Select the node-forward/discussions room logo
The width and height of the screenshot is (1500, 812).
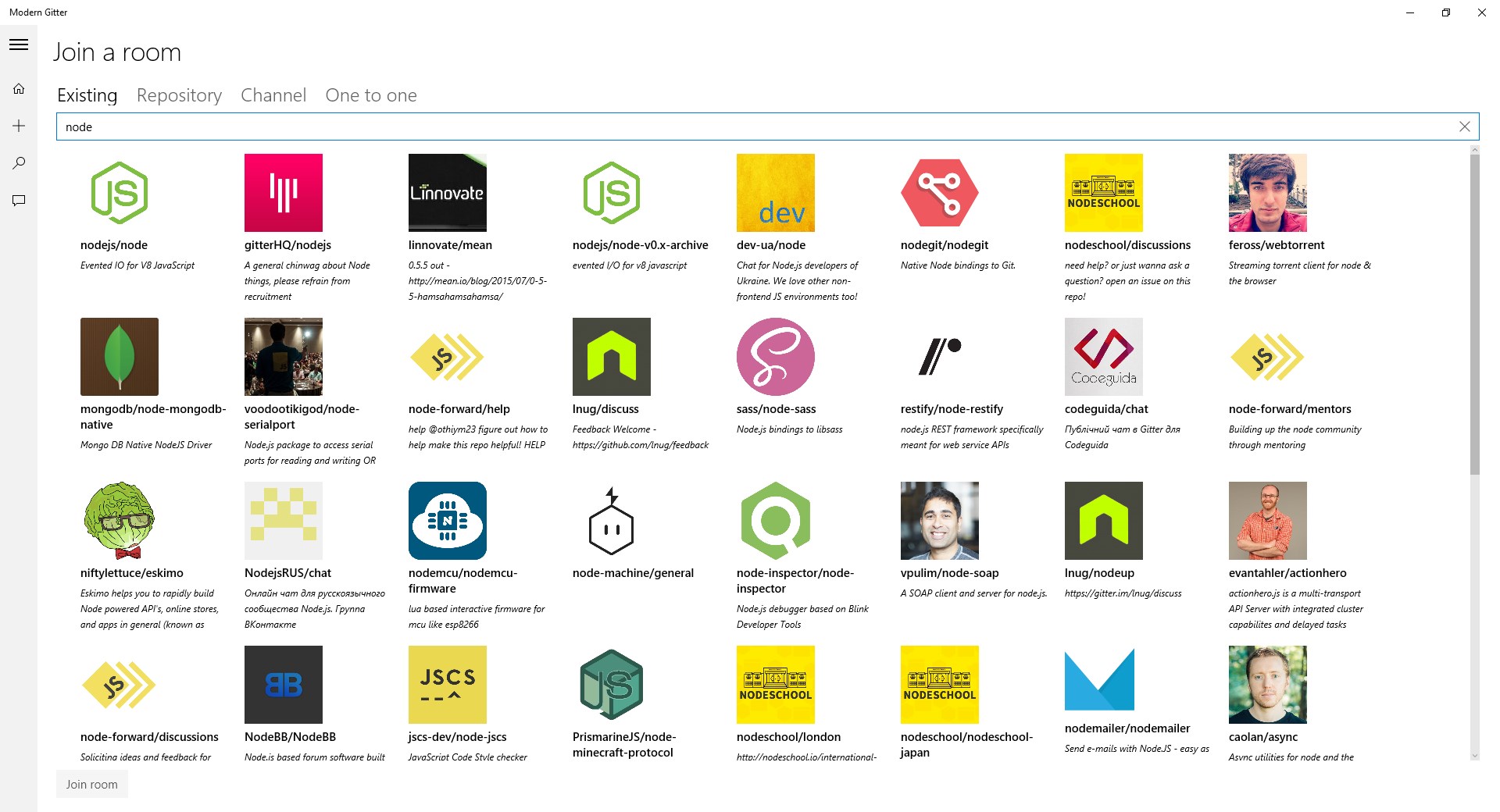120,685
